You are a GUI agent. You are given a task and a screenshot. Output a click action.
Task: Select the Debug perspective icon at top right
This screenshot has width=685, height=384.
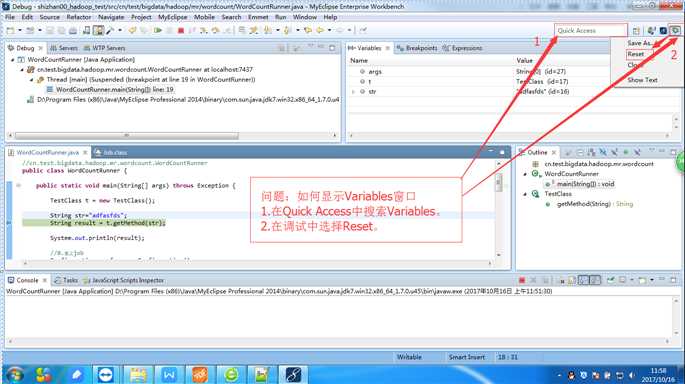click(675, 30)
